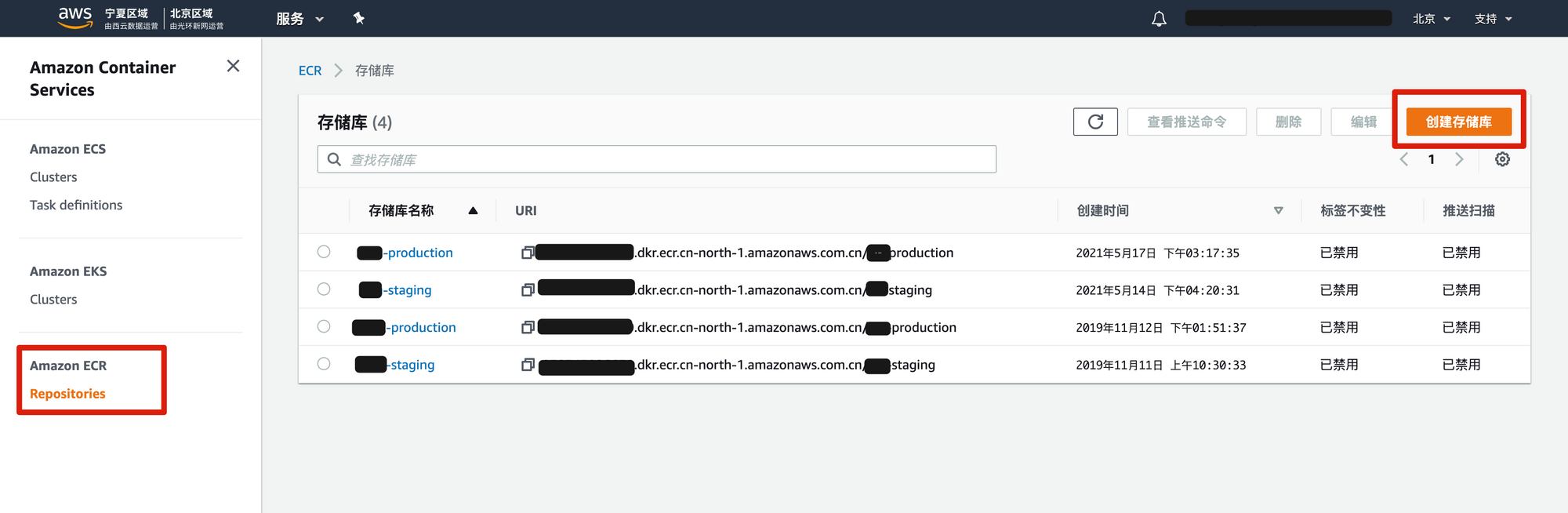
Task: Open the 服务 services dropdown
Action: [299, 19]
